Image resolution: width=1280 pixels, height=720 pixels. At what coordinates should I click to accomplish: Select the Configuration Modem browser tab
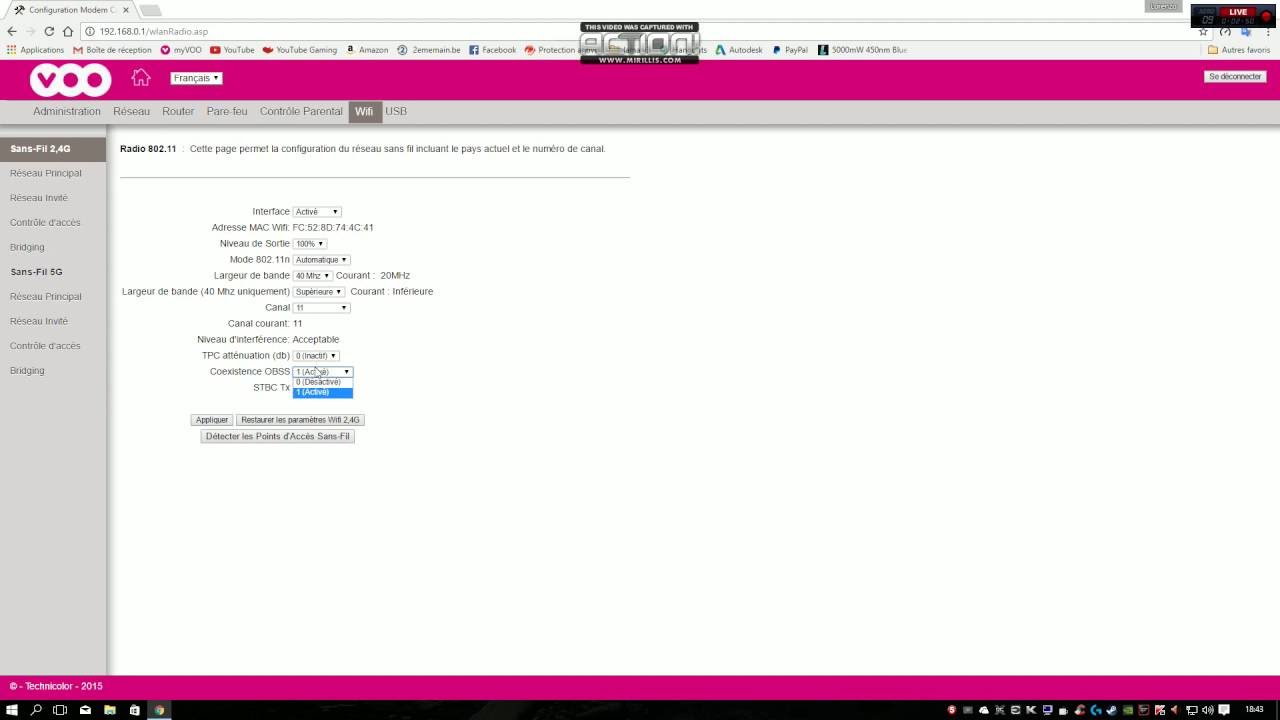click(x=72, y=10)
